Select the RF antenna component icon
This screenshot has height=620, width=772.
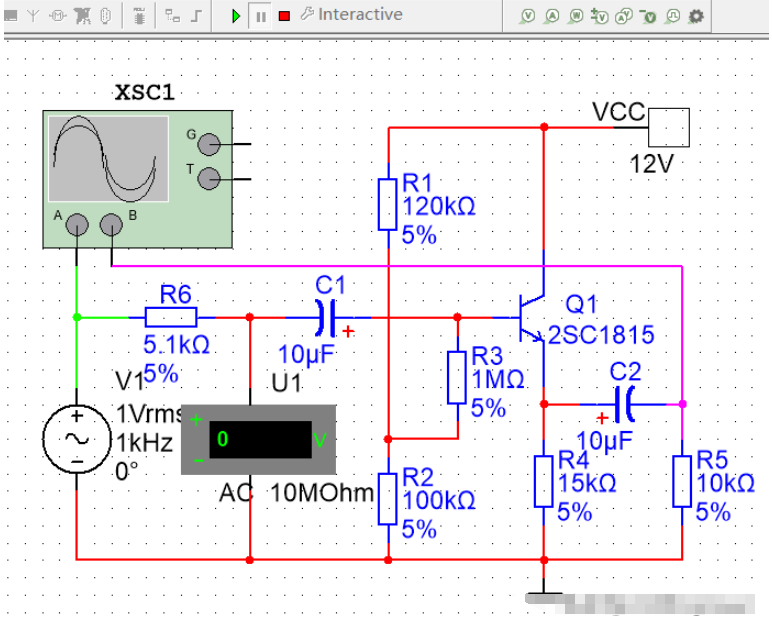pos(33,16)
